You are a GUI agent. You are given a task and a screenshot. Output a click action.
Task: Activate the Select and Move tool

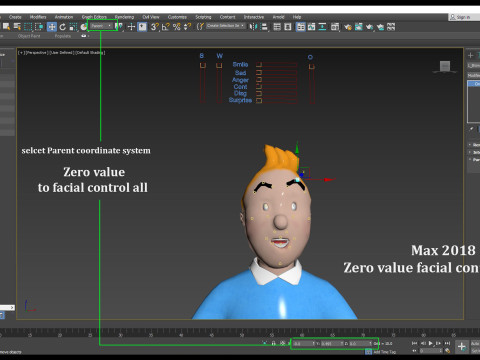[52, 27]
